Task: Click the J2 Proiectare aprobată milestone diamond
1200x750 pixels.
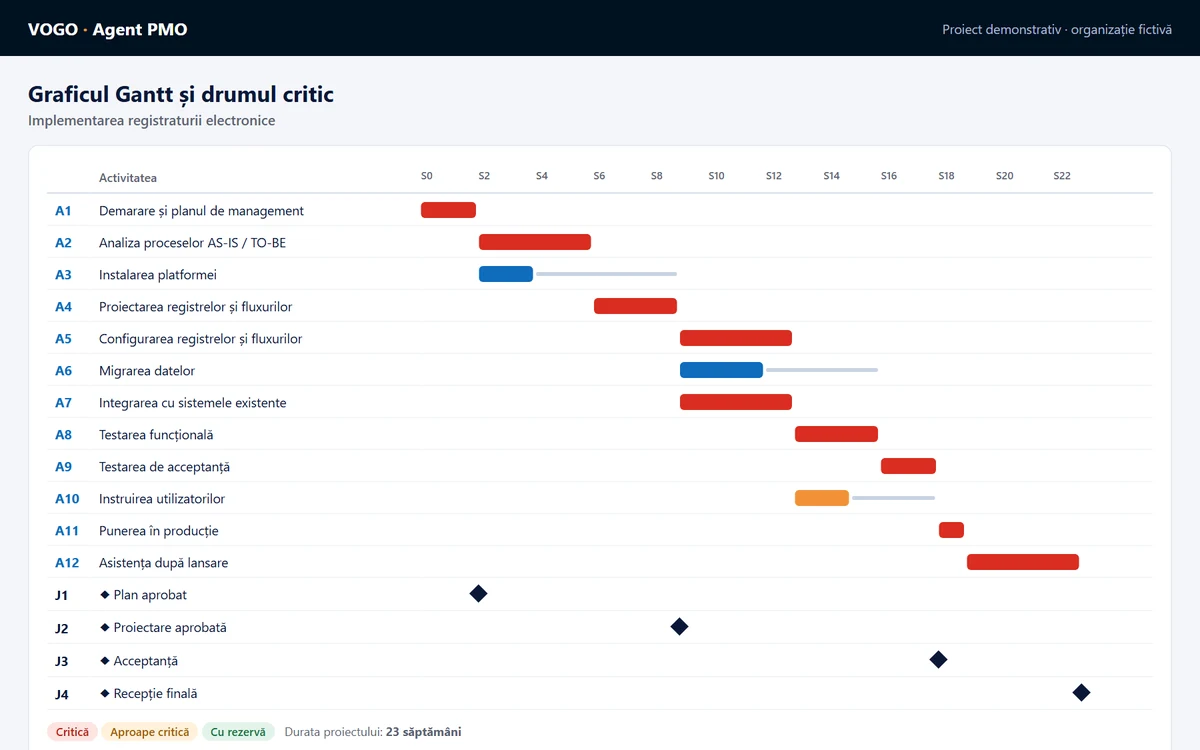Action: point(679,627)
